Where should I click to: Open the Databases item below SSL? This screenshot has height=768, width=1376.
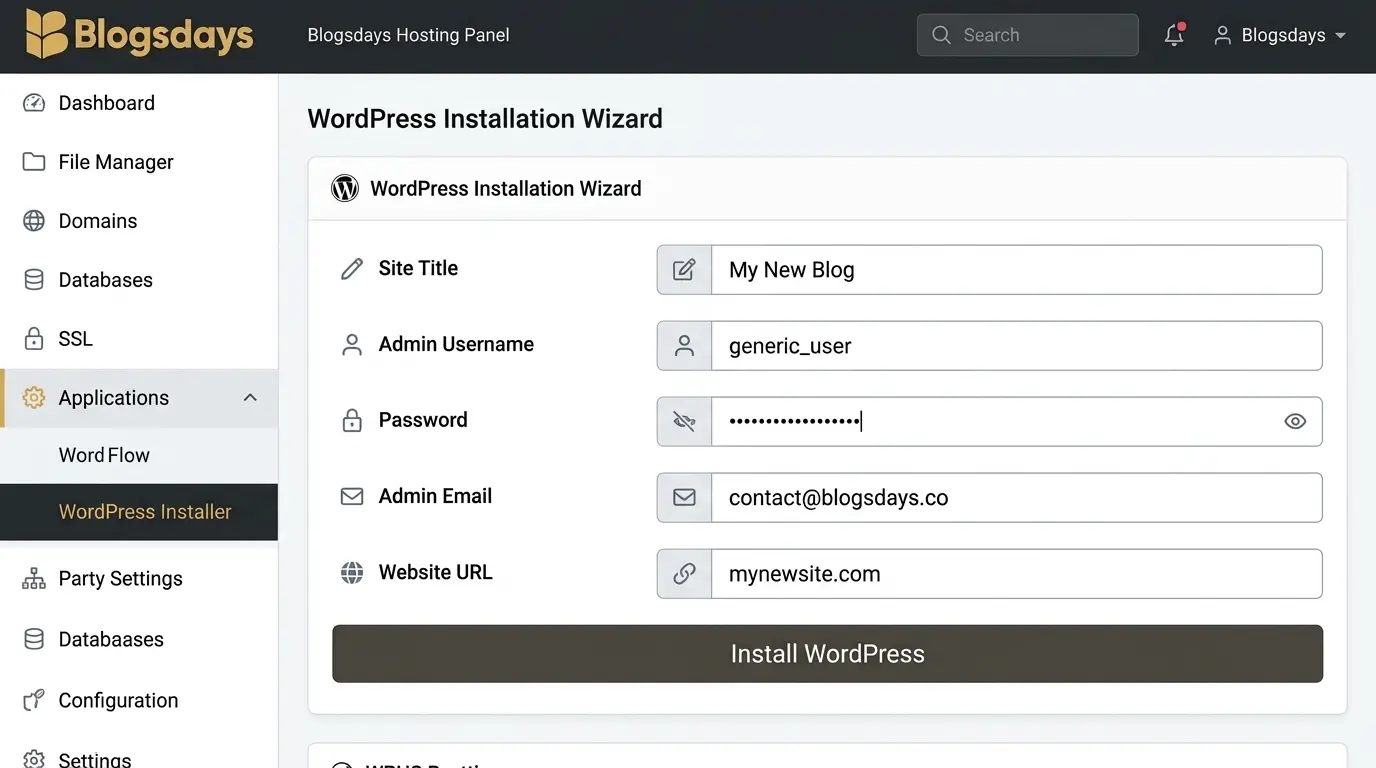[x=139, y=280]
